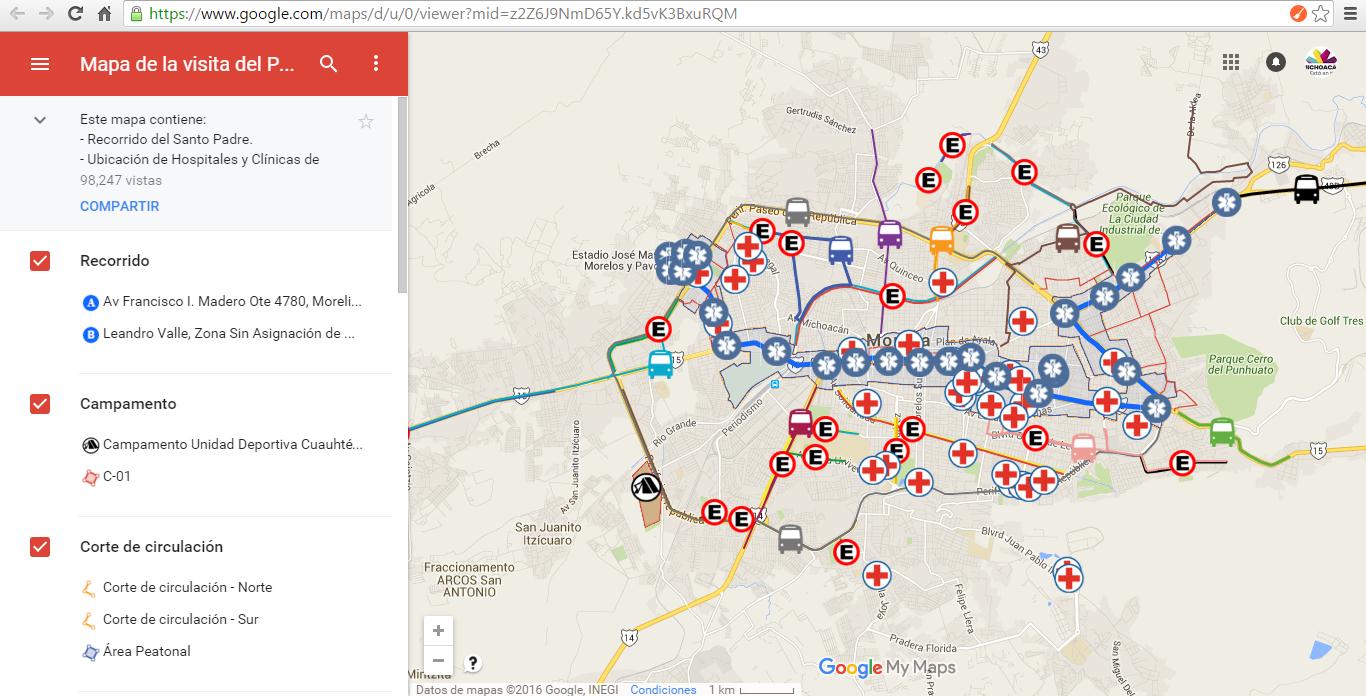This screenshot has width=1366, height=696.
Task: Toggle the Campamento layer checkbox
Action: point(40,404)
